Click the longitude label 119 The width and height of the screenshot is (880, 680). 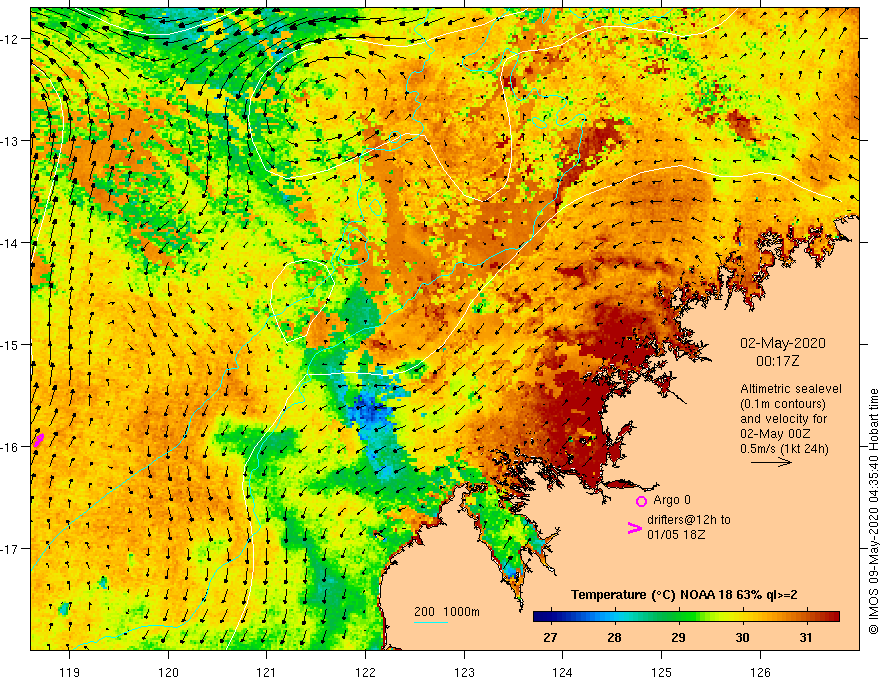[70, 672]
